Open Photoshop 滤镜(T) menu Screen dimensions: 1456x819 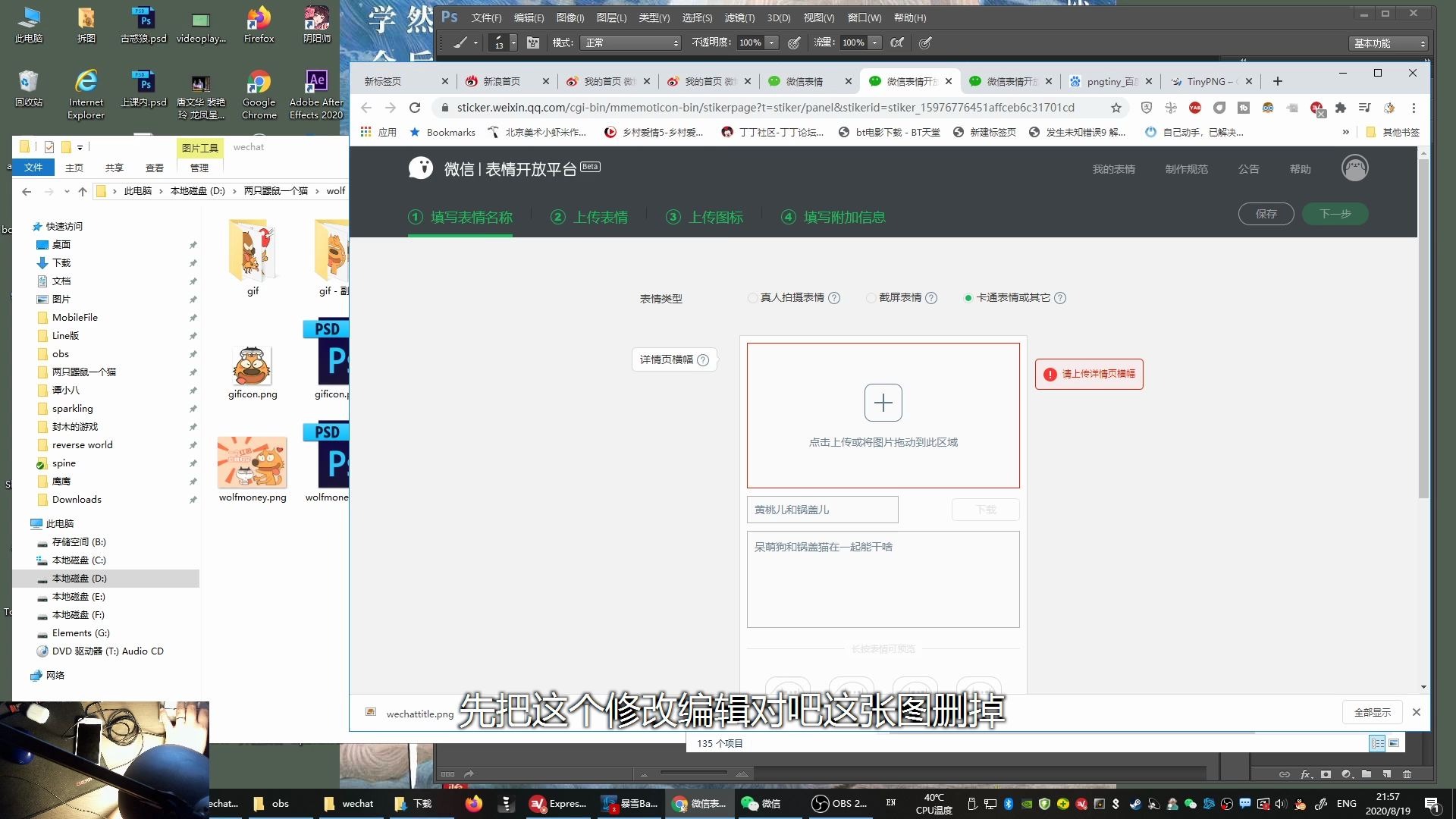[739, 17]
